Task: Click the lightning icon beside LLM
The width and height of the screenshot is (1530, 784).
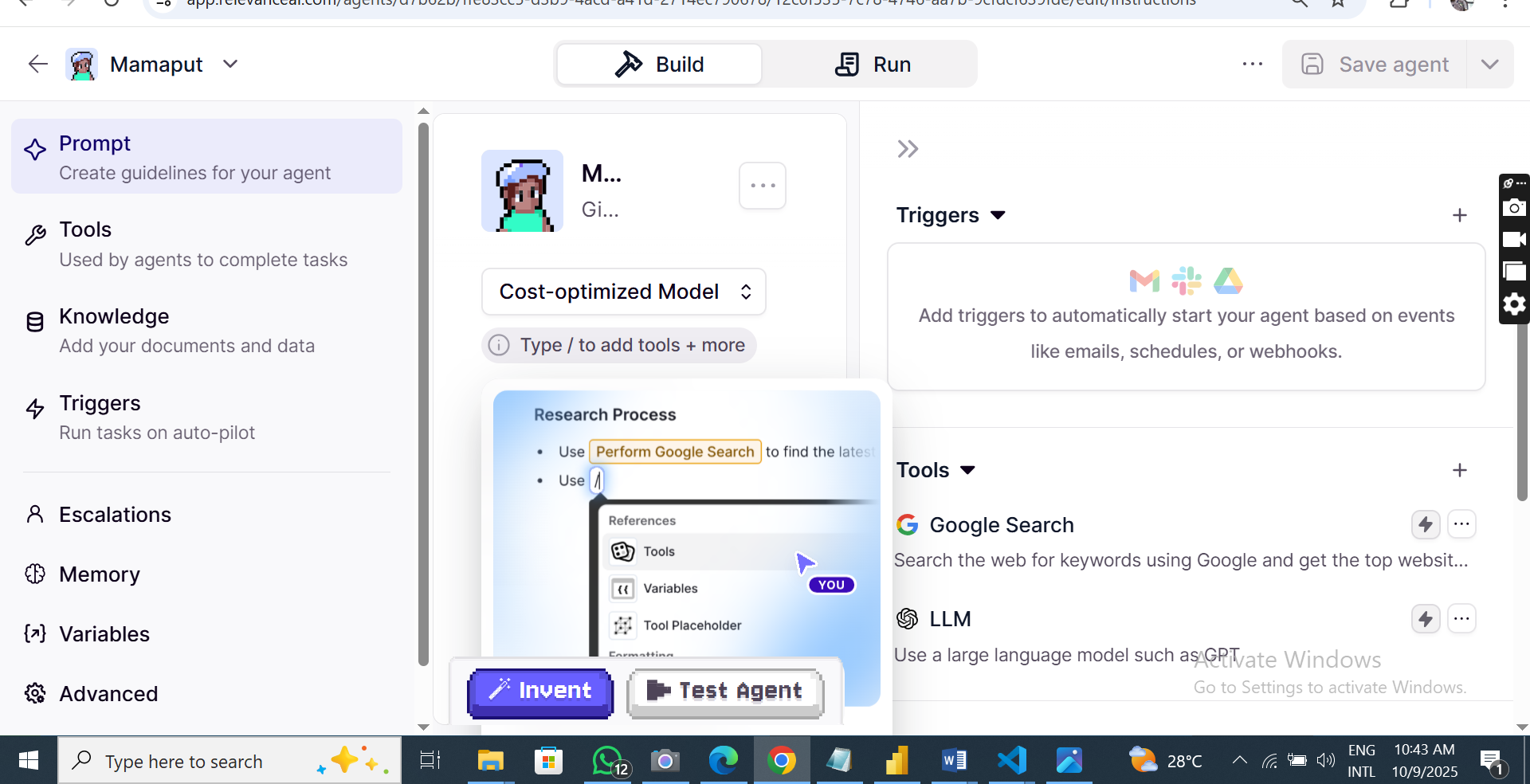Action: pyautogui.click(x=1425, y=619)
